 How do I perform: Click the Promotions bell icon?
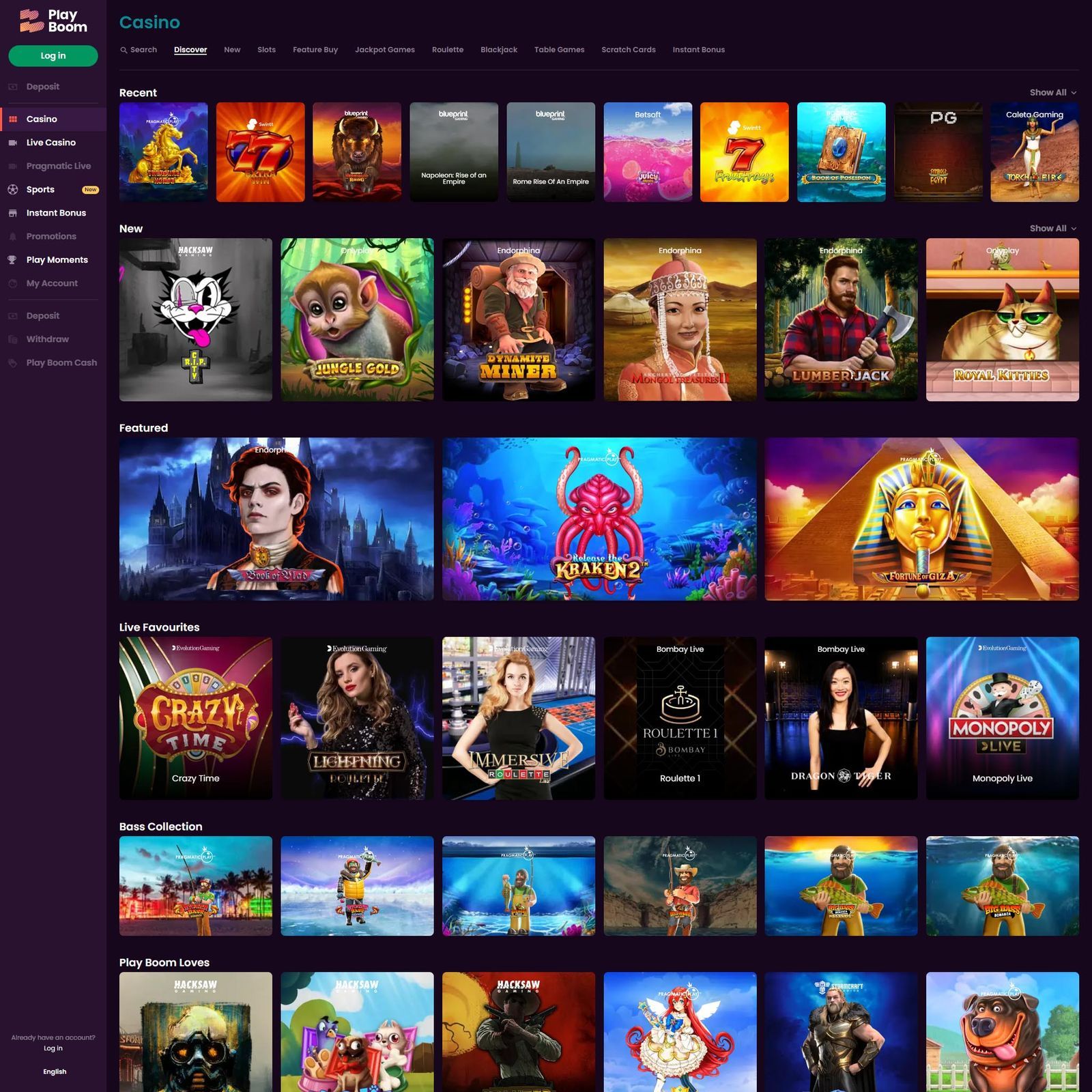(13, 237)
